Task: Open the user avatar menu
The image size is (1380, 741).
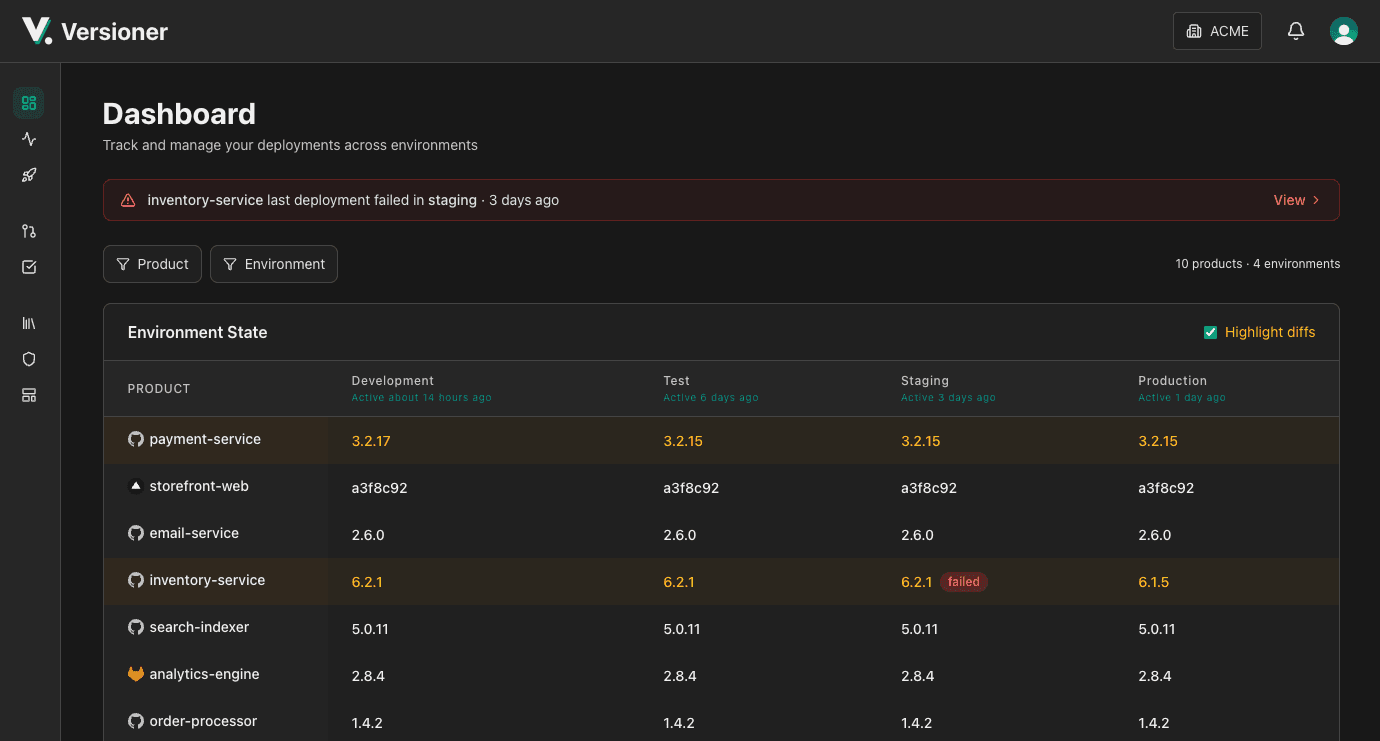Action: [x=1344, y=31]
